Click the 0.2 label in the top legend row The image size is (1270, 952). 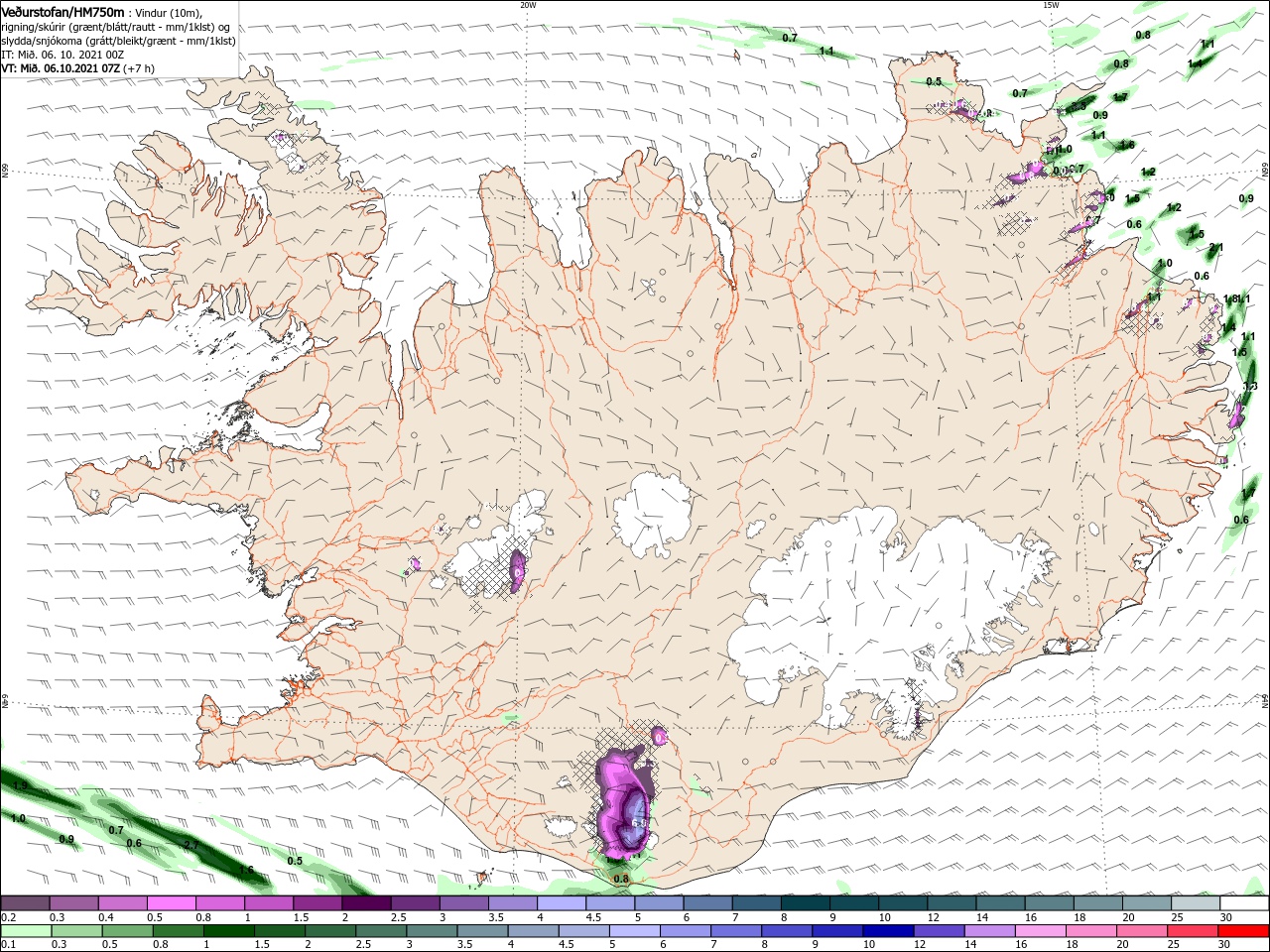(x=7, y=917)
